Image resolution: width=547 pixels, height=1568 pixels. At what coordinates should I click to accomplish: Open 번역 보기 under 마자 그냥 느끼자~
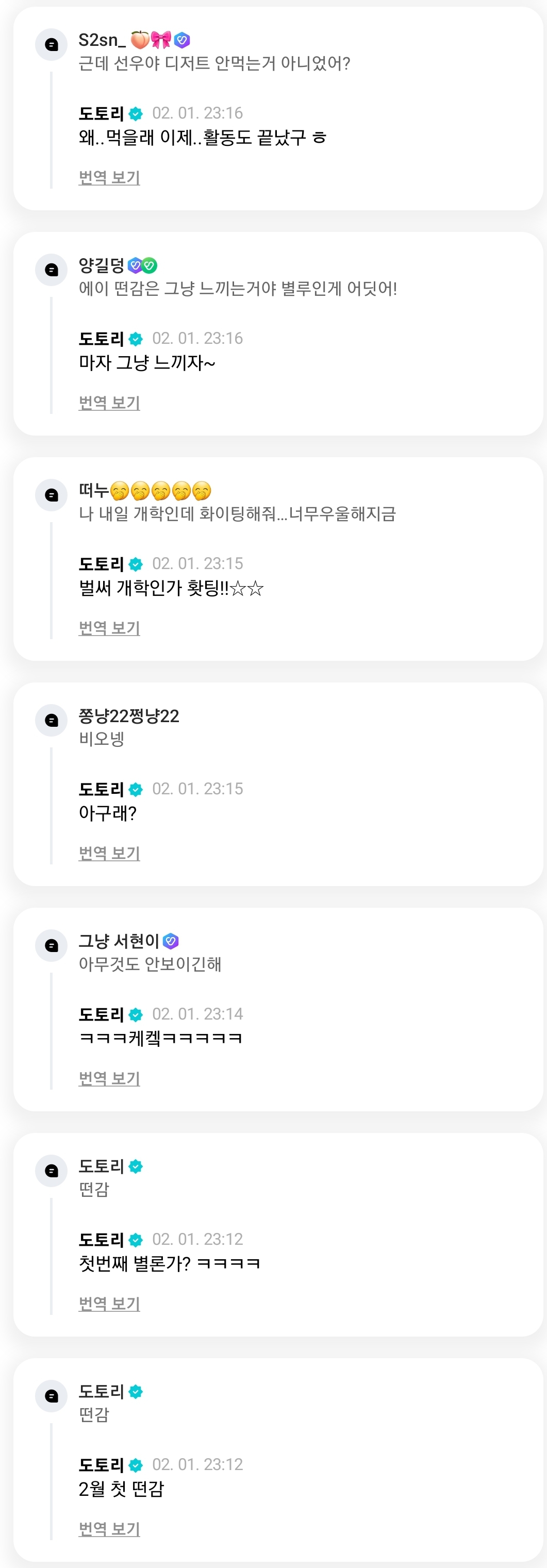click(110, 403)
